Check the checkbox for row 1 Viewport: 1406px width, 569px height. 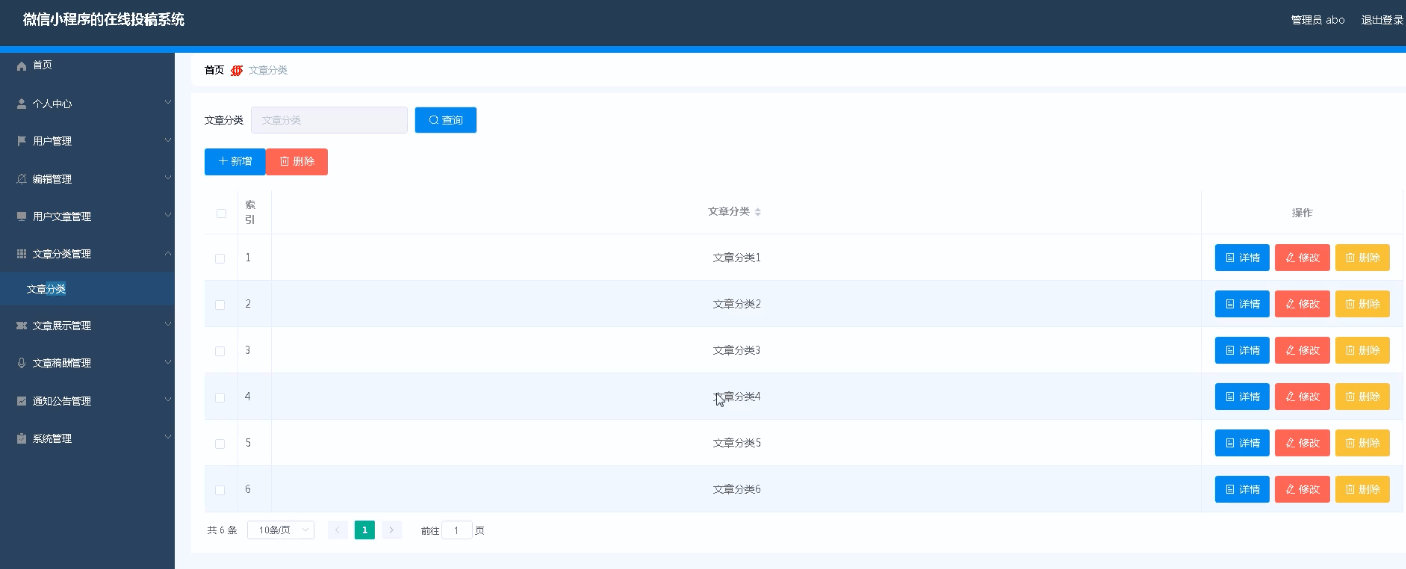pyautogui.click(x=221, y=259)
